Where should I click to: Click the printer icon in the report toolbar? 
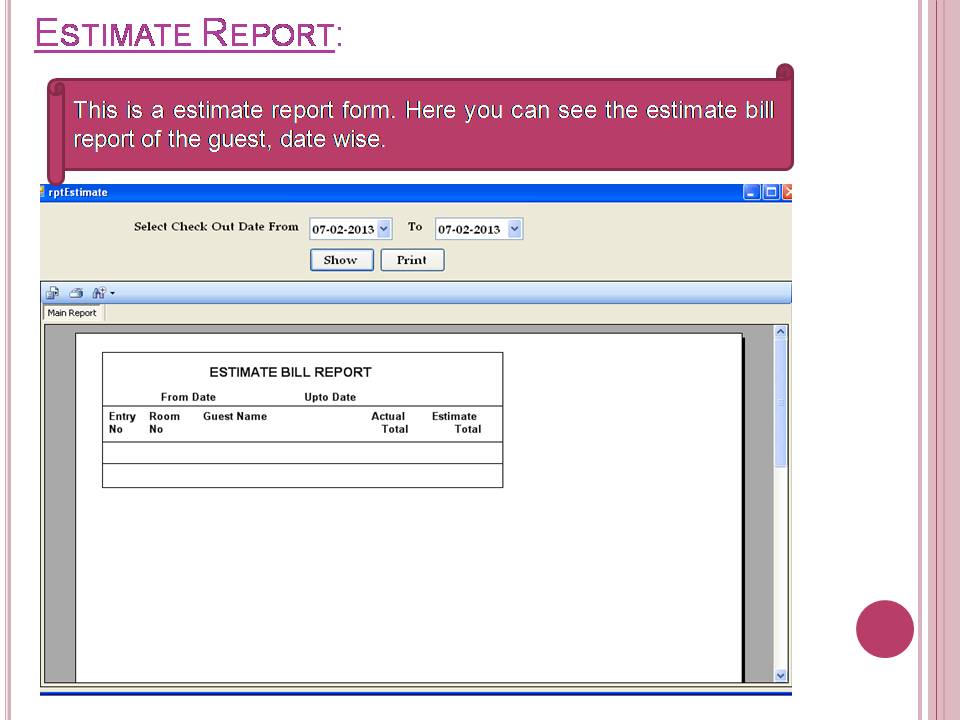[x=76, y=293]
